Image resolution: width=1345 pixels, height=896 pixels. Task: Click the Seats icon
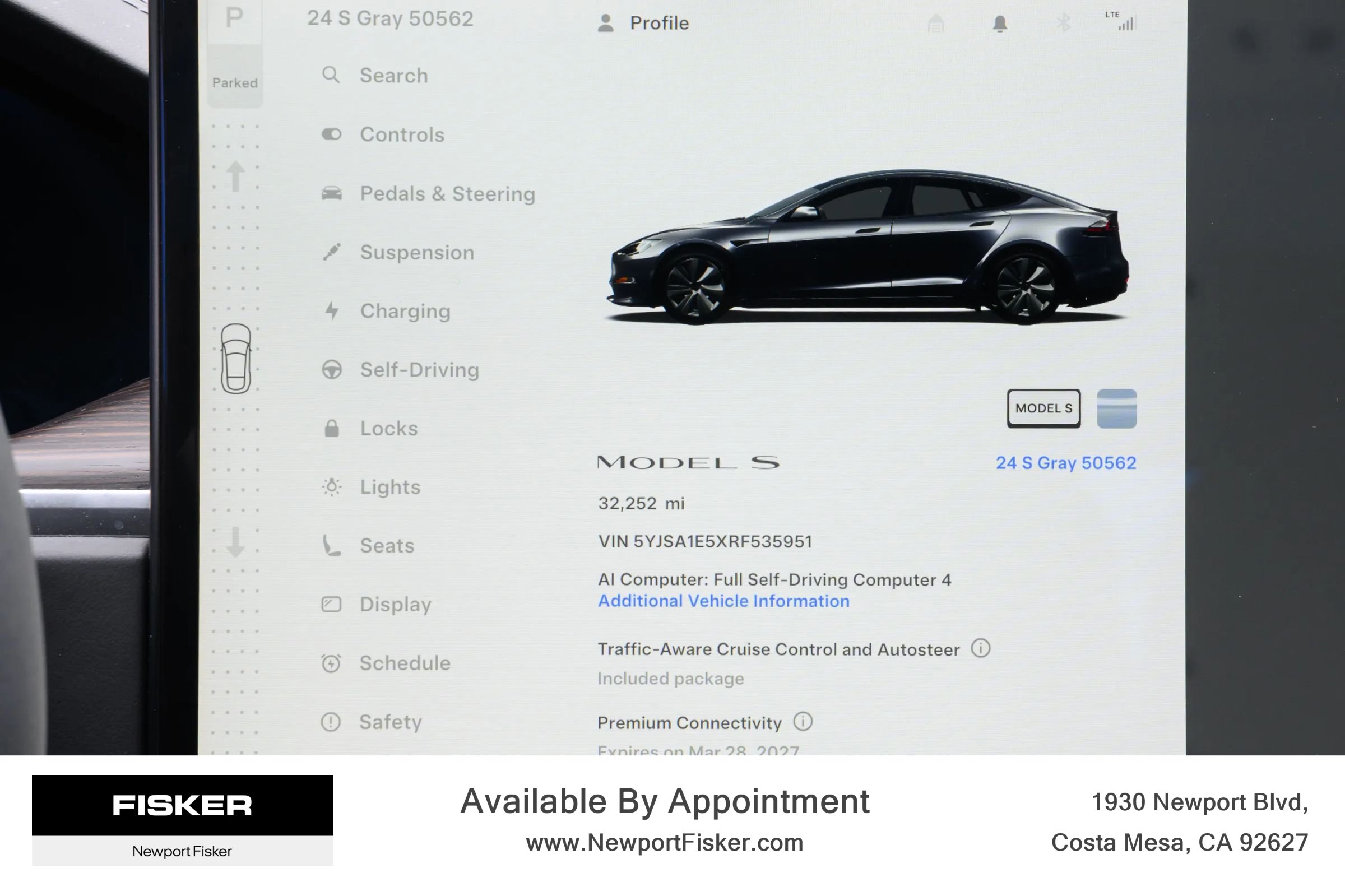(331, 545)
